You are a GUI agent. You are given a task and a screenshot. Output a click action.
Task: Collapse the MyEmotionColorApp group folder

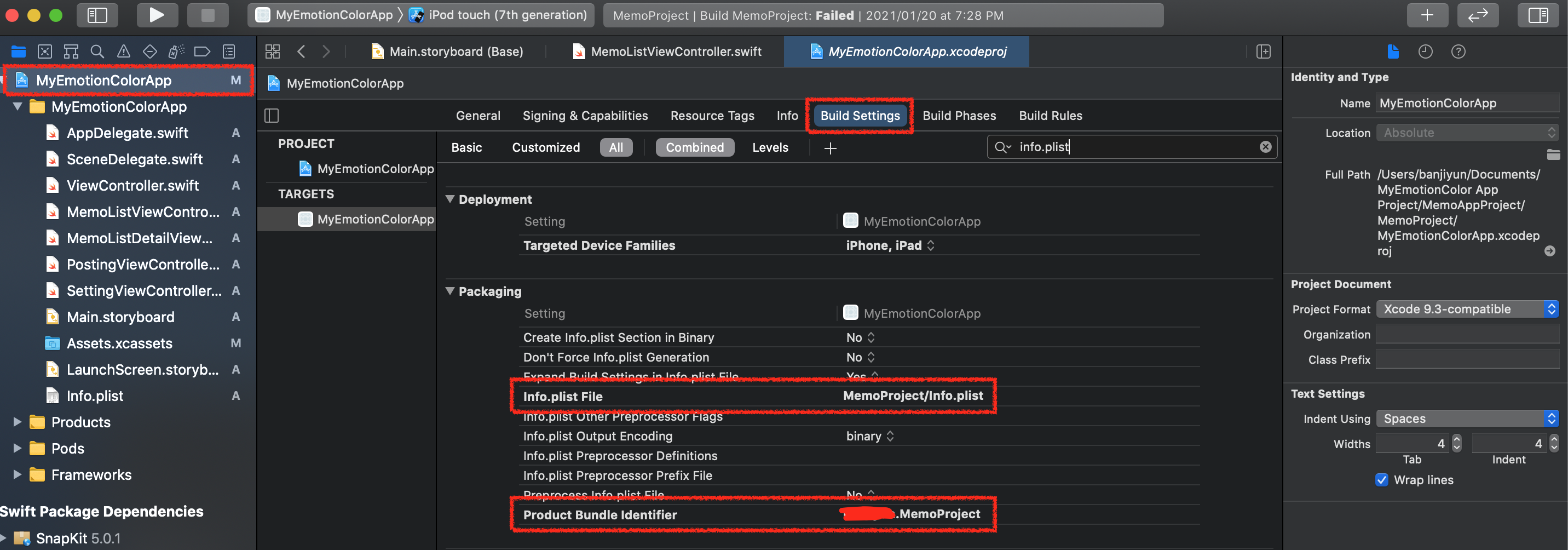point(18,107)
